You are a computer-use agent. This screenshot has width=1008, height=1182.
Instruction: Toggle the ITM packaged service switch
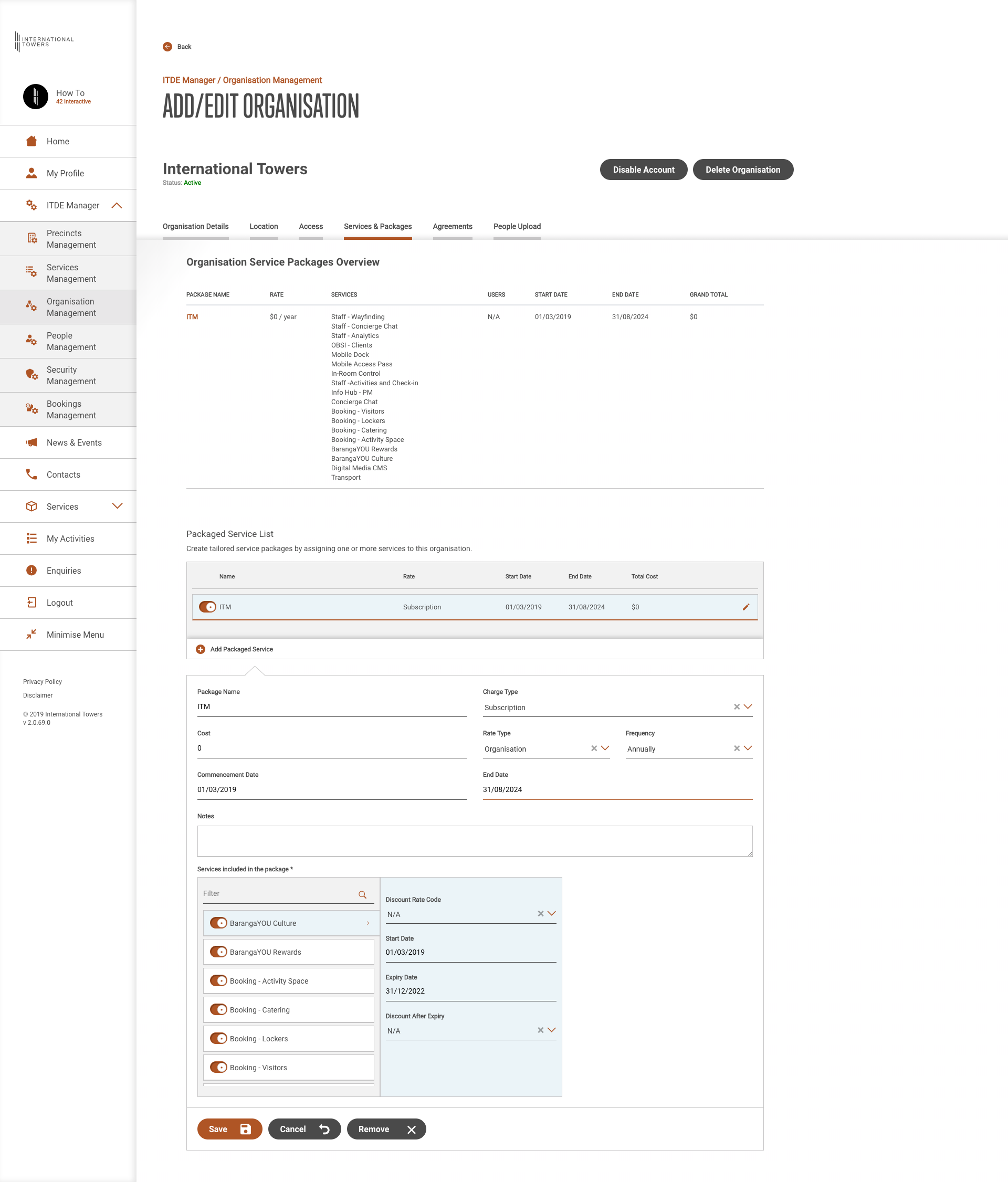(x=208, y=607)
